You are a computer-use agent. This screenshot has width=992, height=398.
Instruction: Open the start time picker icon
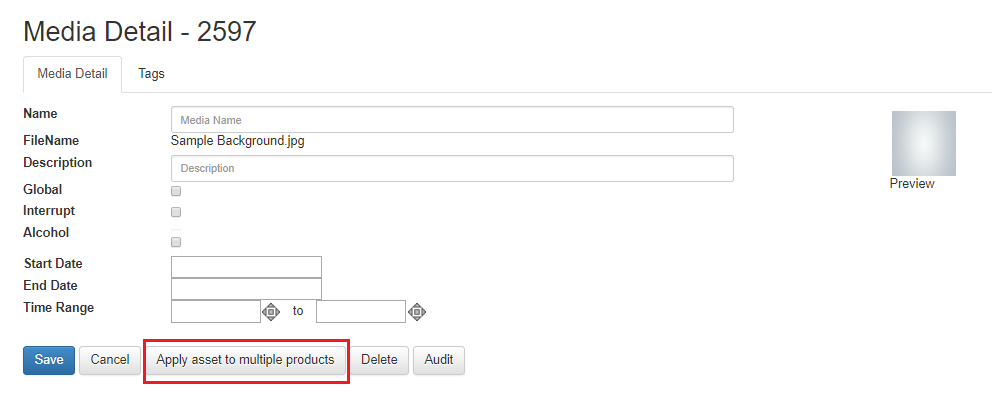[271, 311]
